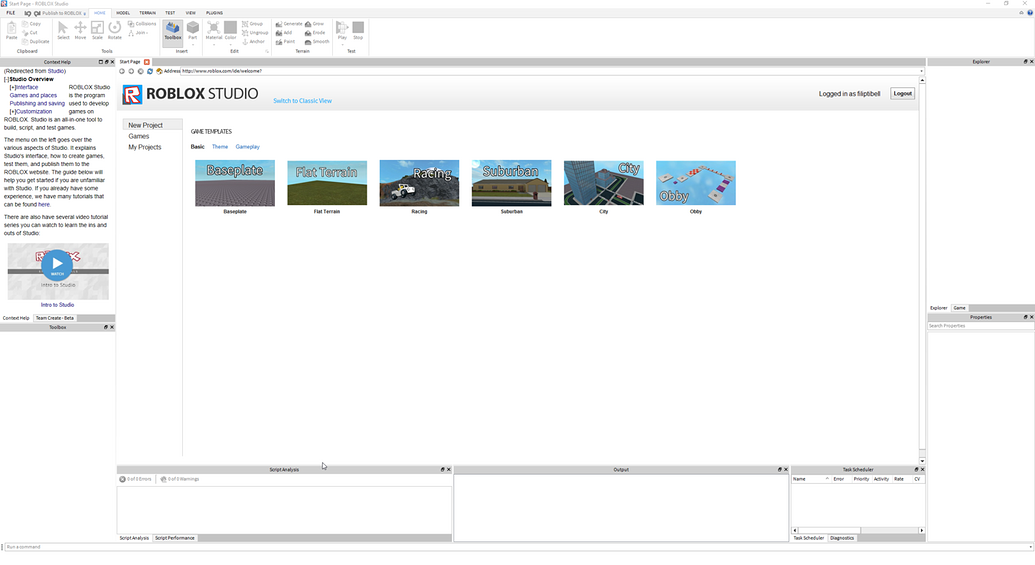Click the Play test button
This screenshot has width=1035, height=565.
click(x=342, y=28)
